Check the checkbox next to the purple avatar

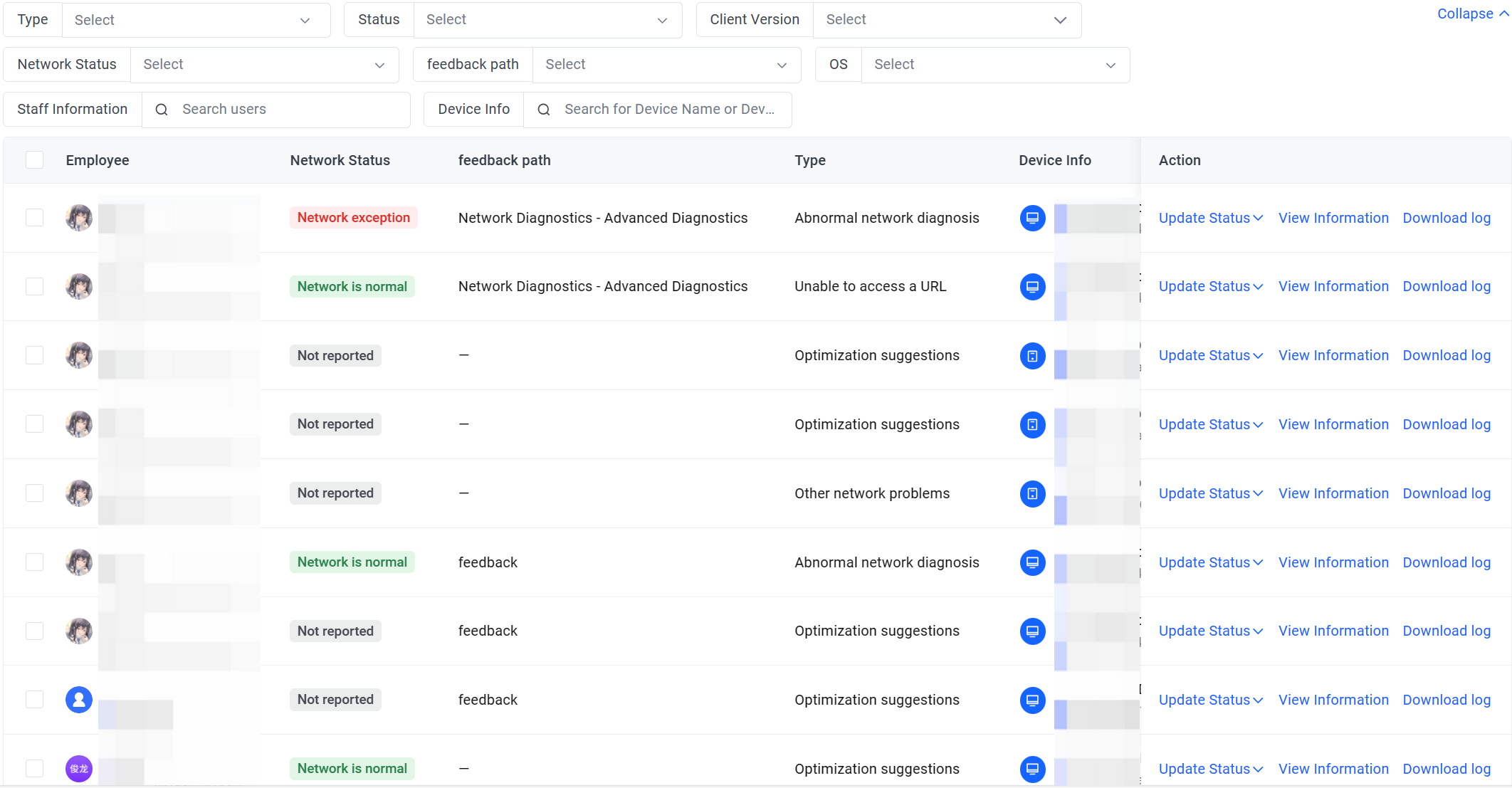tap(34, 769)
